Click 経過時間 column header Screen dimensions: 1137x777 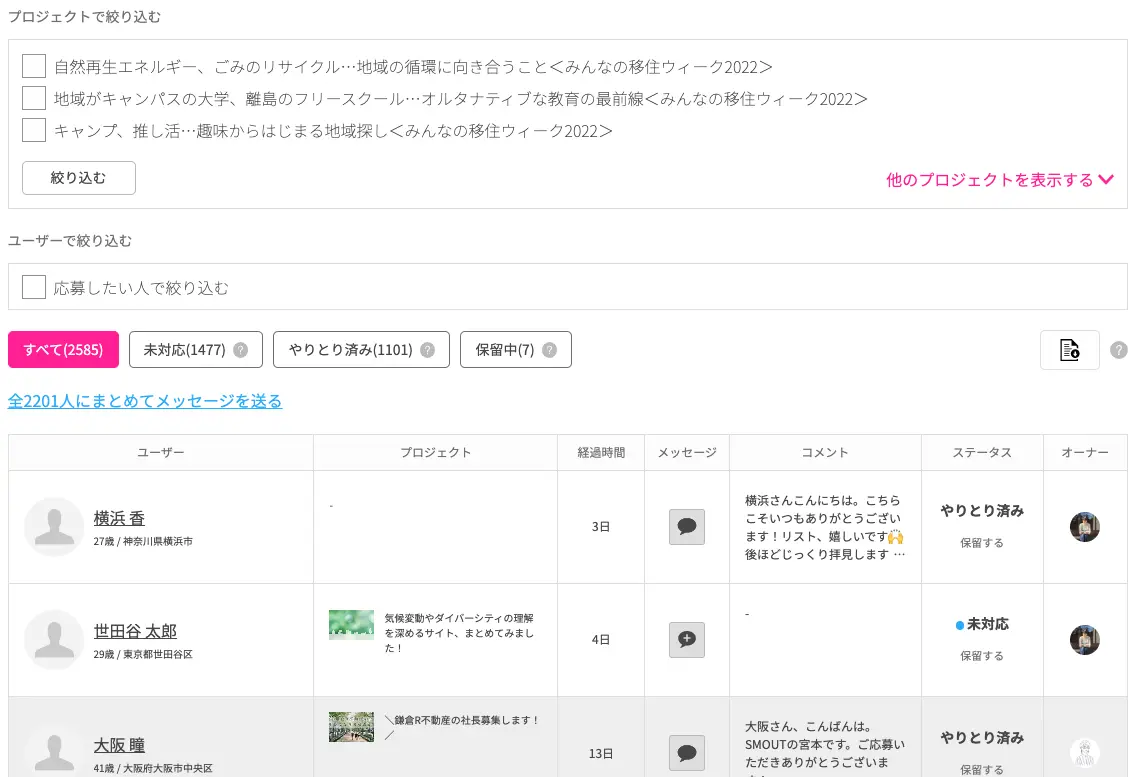pos(601,452)
